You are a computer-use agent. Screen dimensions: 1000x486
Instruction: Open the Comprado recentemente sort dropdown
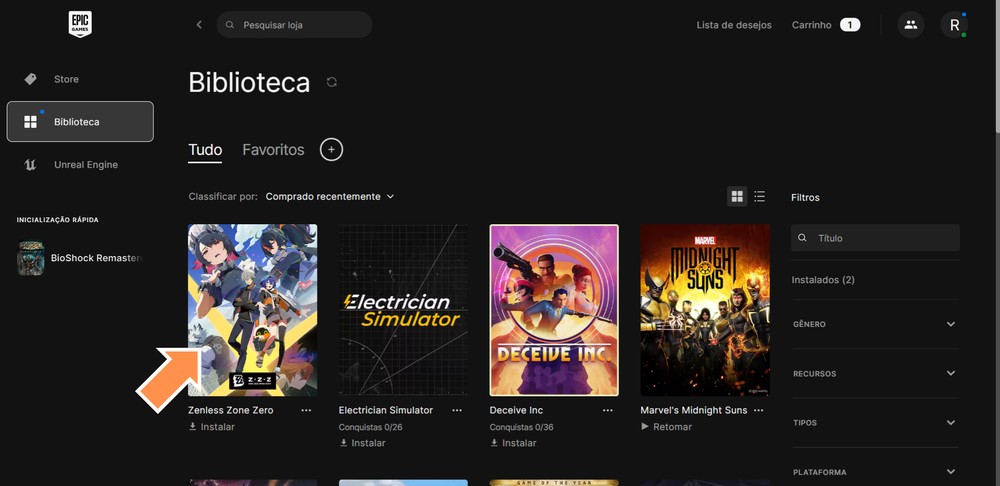point(330,196)
